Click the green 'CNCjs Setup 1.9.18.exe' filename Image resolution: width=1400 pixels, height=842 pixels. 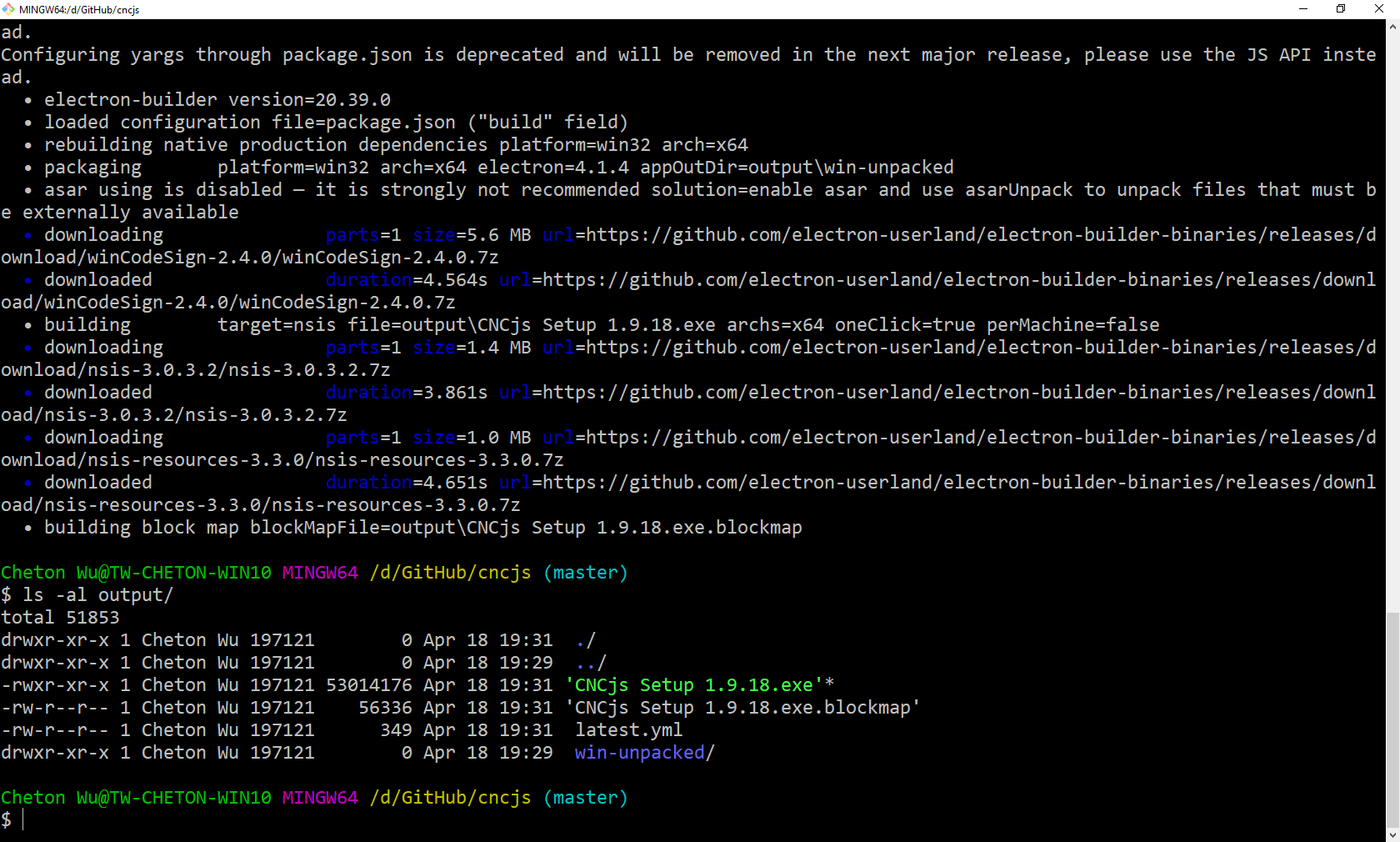tap(694, 685)
